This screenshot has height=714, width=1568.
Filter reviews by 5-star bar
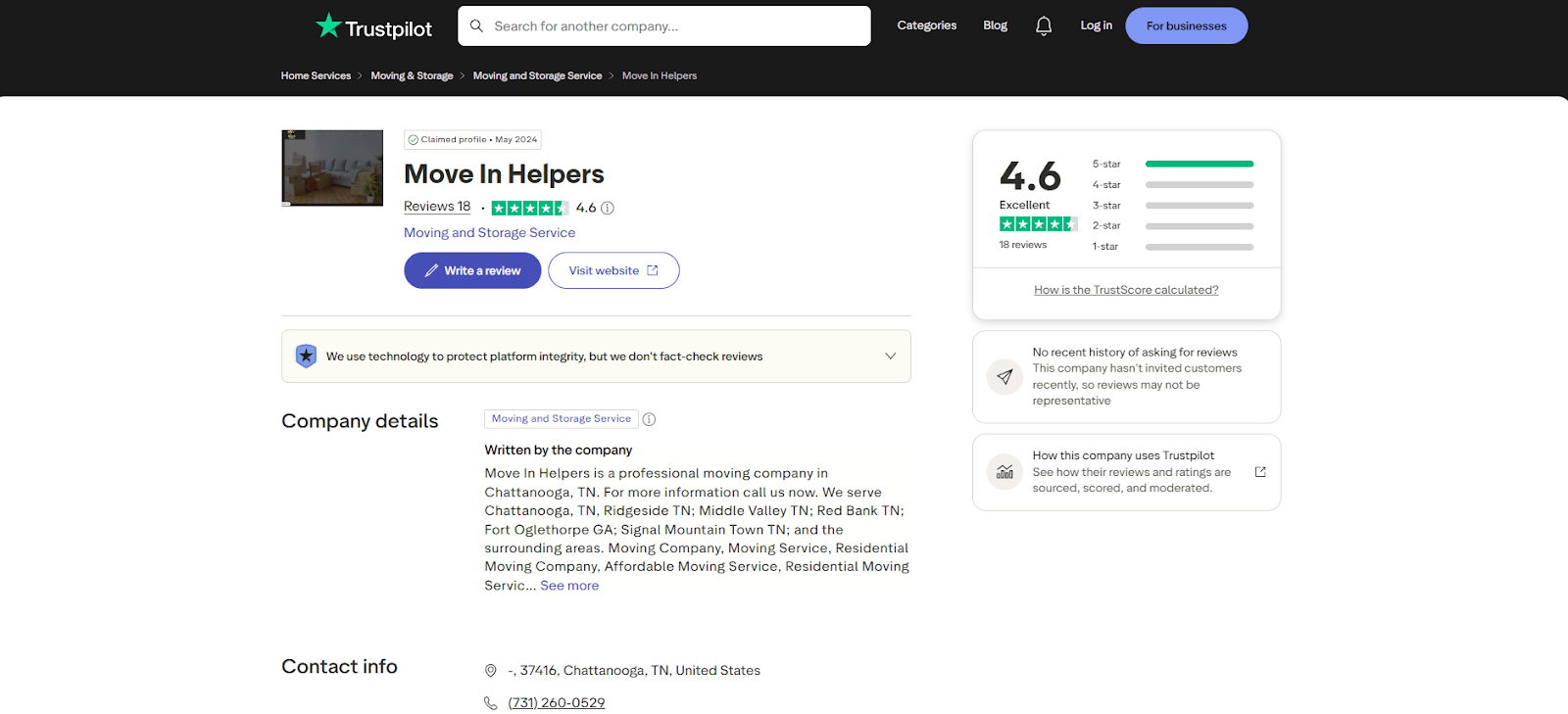(1173, 164)
